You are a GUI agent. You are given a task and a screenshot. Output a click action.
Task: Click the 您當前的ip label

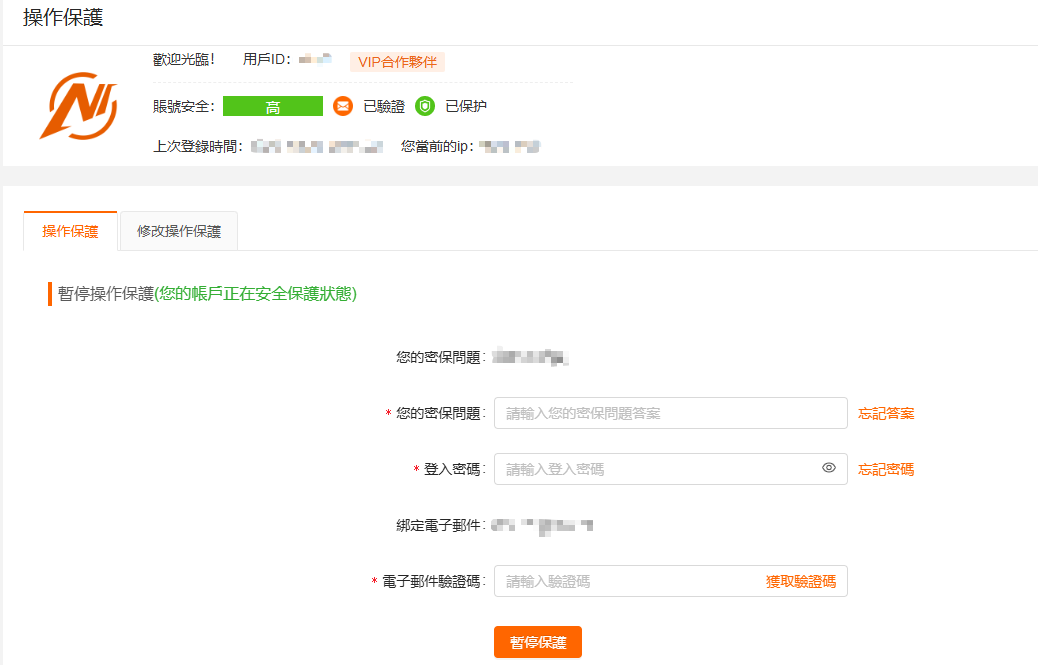pyautogui.click(x=438, y=146)
